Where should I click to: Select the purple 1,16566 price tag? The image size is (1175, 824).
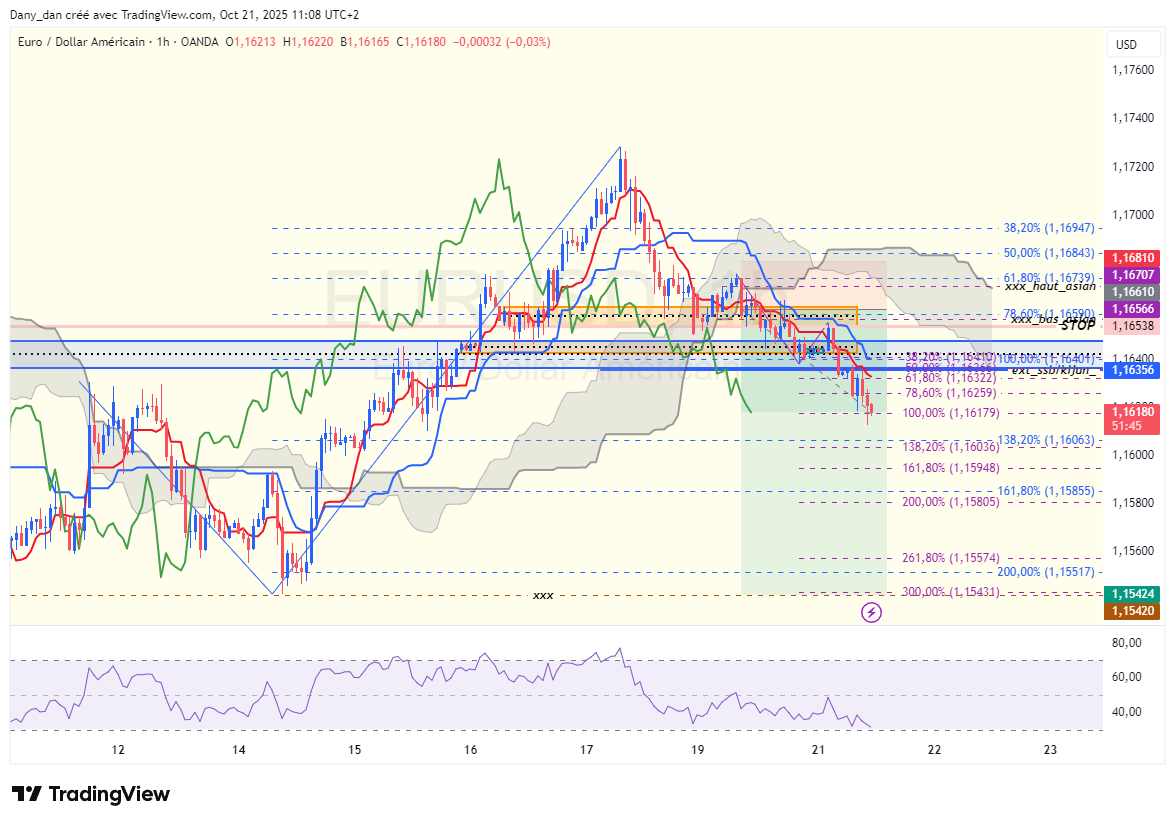(x=1132, y=309)
